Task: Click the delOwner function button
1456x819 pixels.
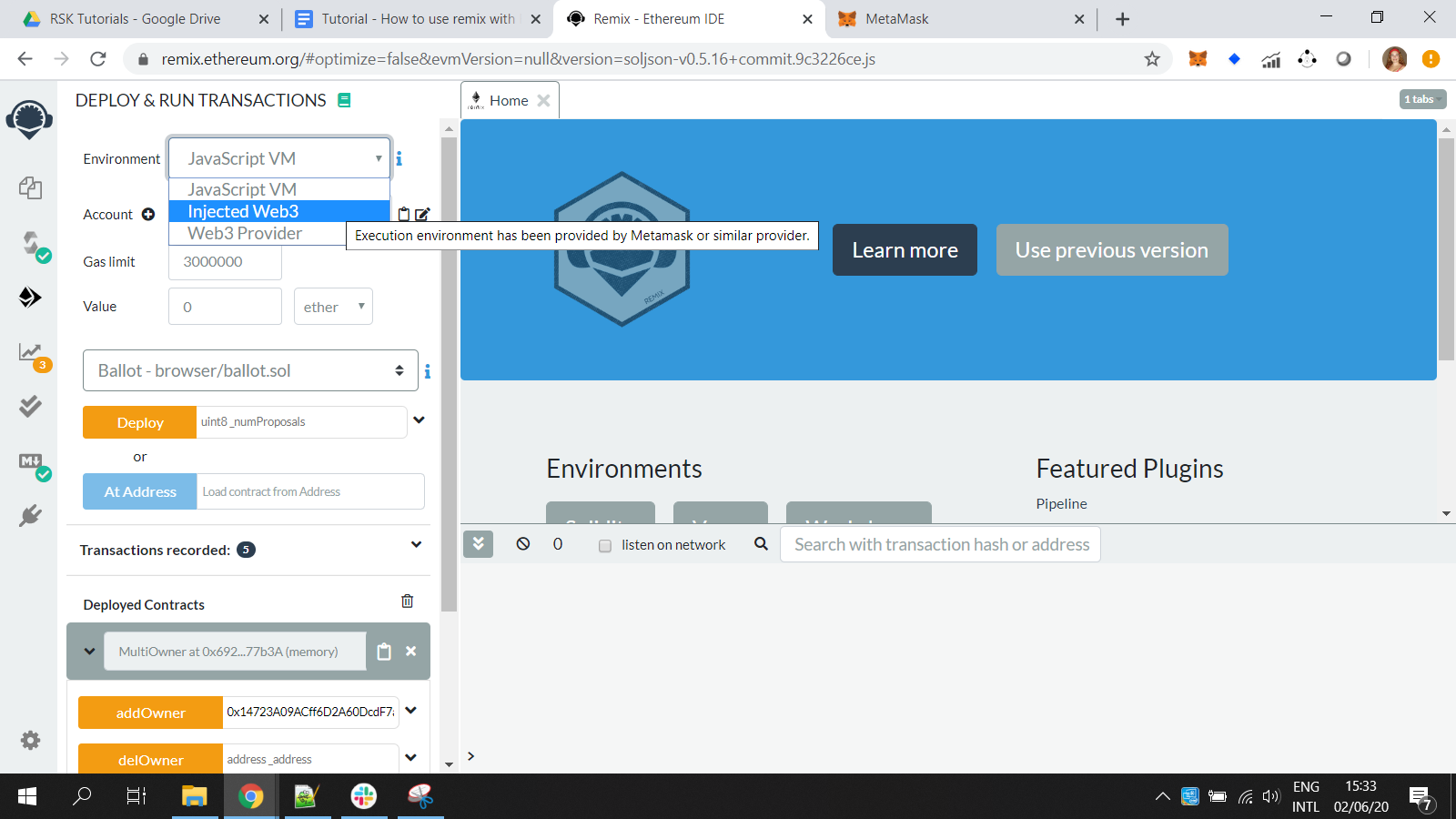Action: point(151,759)
